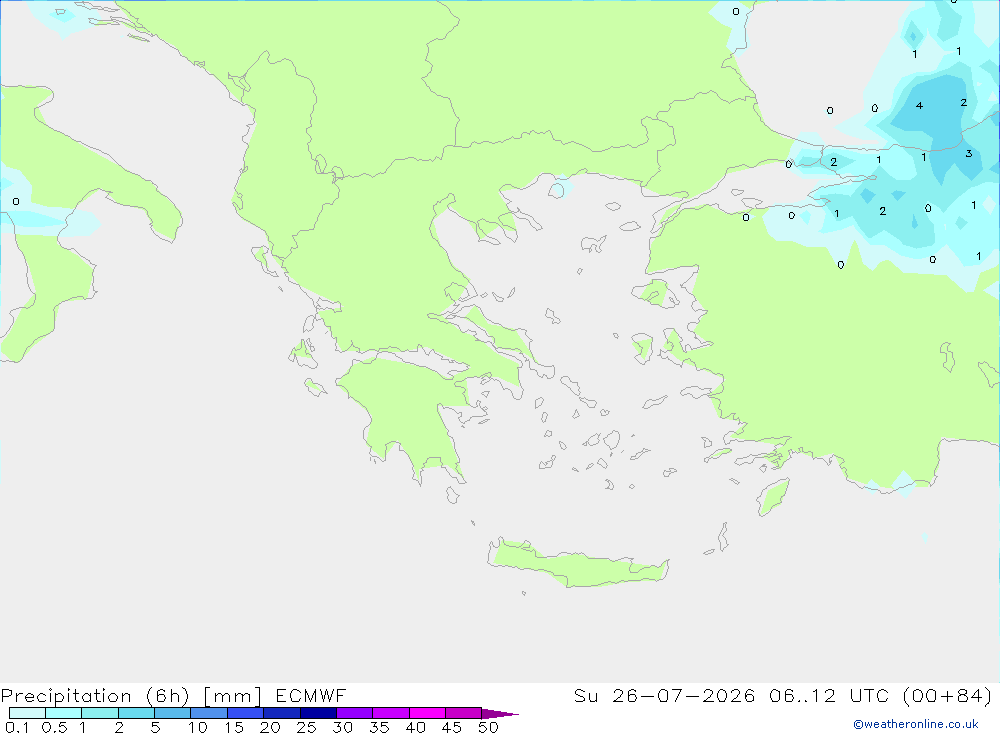Pick the 20–25 mm legend swatch
This screenshot has width=1000, height=733.
pyautogui.click(x=282, y=713)
